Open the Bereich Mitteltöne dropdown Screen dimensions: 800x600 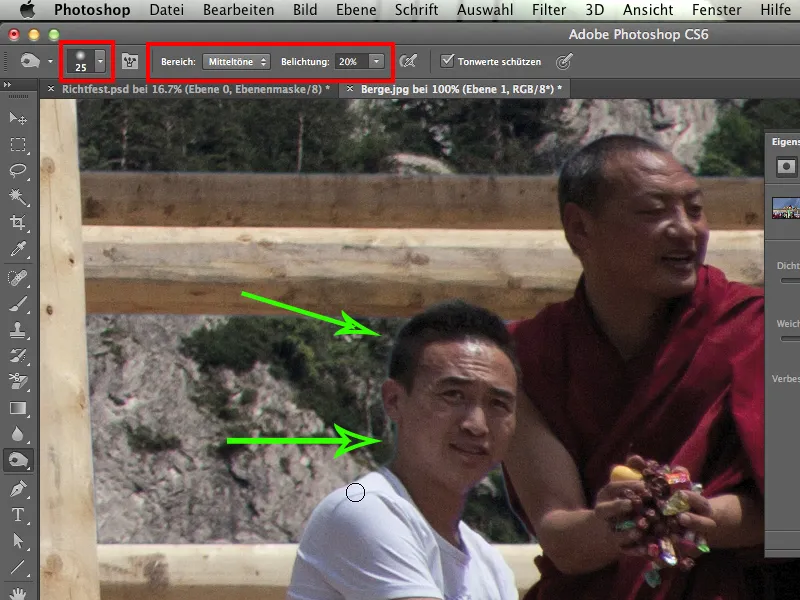(236, 62)
